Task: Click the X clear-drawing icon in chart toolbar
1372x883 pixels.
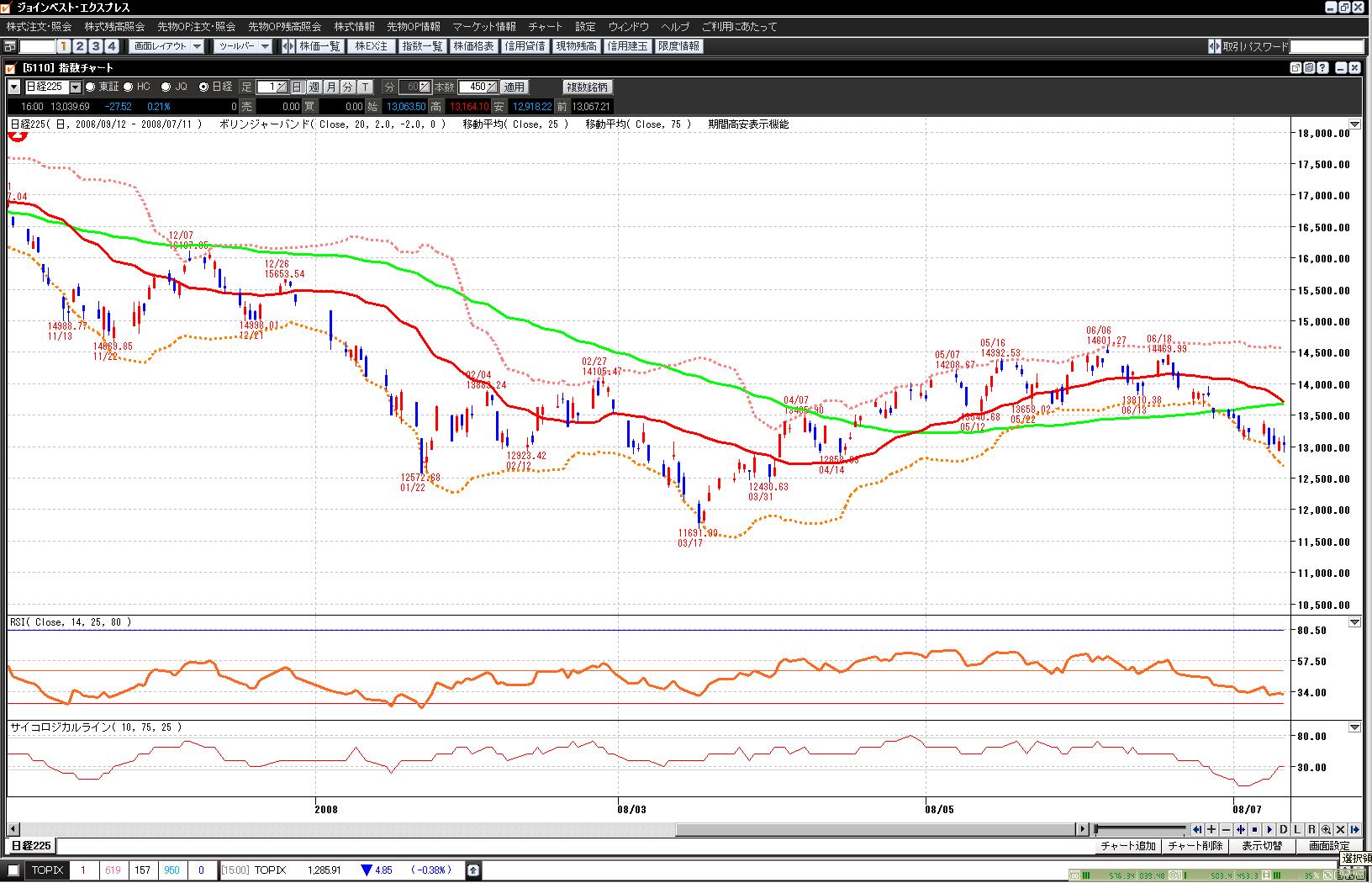Action: pyautogui.click(x=1340, y=829)
